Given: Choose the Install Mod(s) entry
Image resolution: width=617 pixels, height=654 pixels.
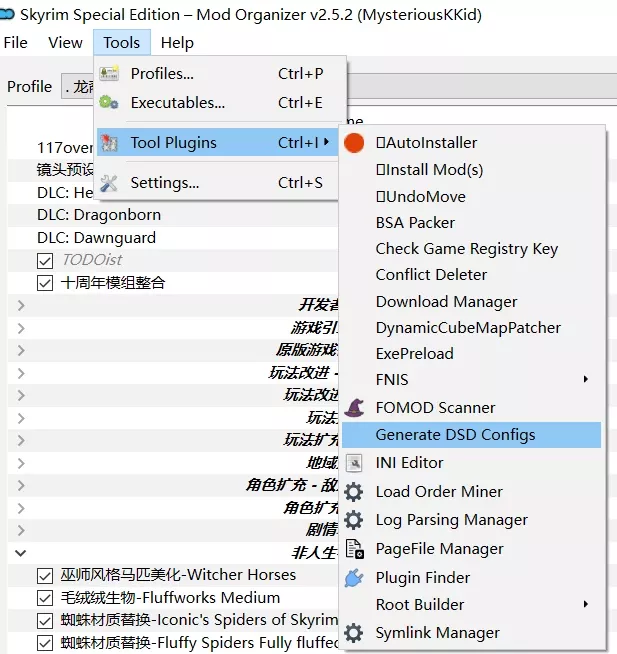Looking at the screenshot, I should pyautogui.click(x=471, y=170).
